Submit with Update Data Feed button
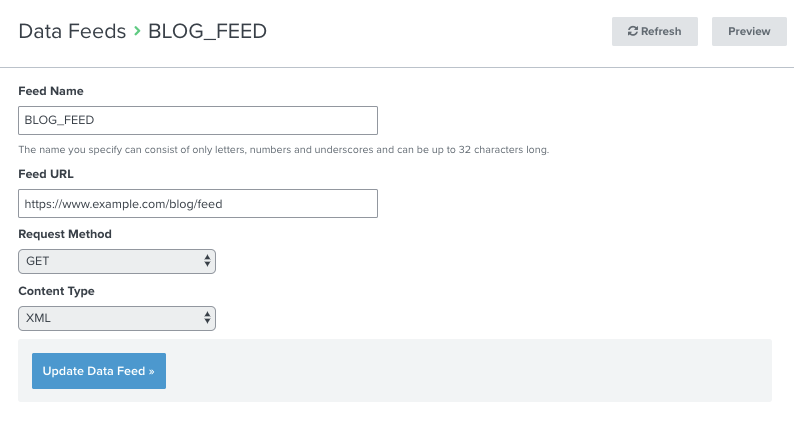Screen dimensions: 797x428 click(x=99, y=371)
